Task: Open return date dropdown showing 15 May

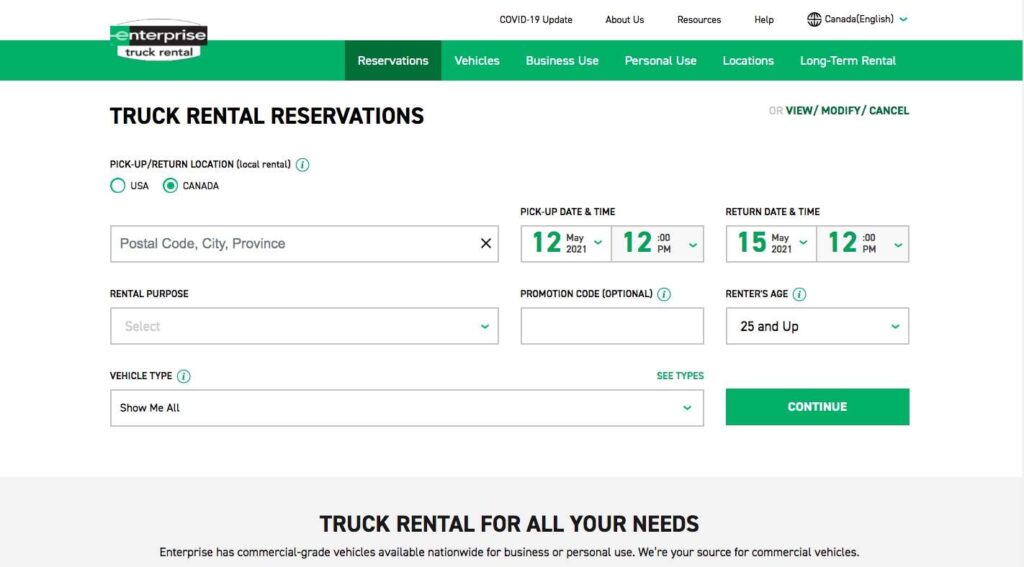Action: [x=771, y=244]
